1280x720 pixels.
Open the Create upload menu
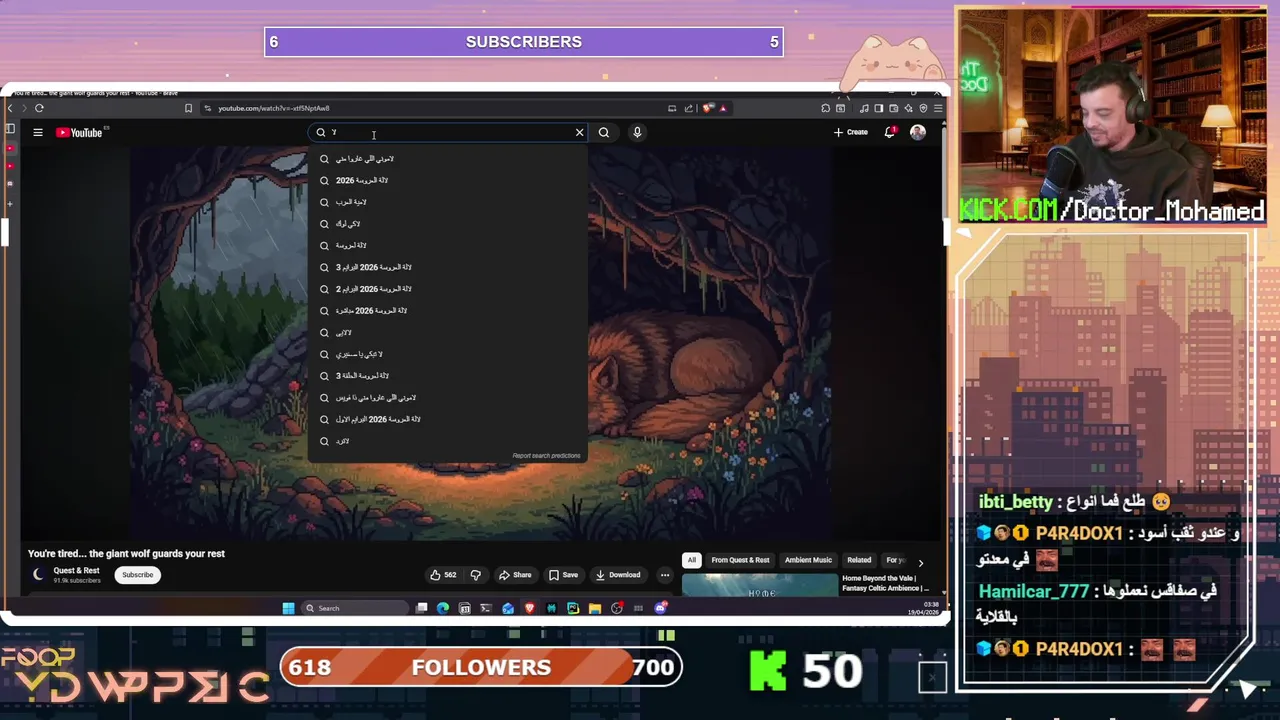851,132
